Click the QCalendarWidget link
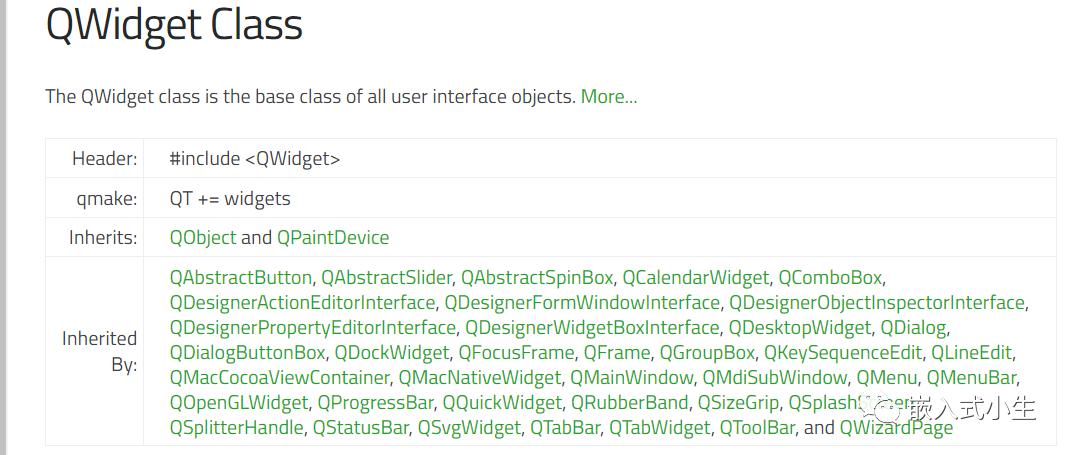Viewport: 1071px width, 455px height. (x=696, y=277)
